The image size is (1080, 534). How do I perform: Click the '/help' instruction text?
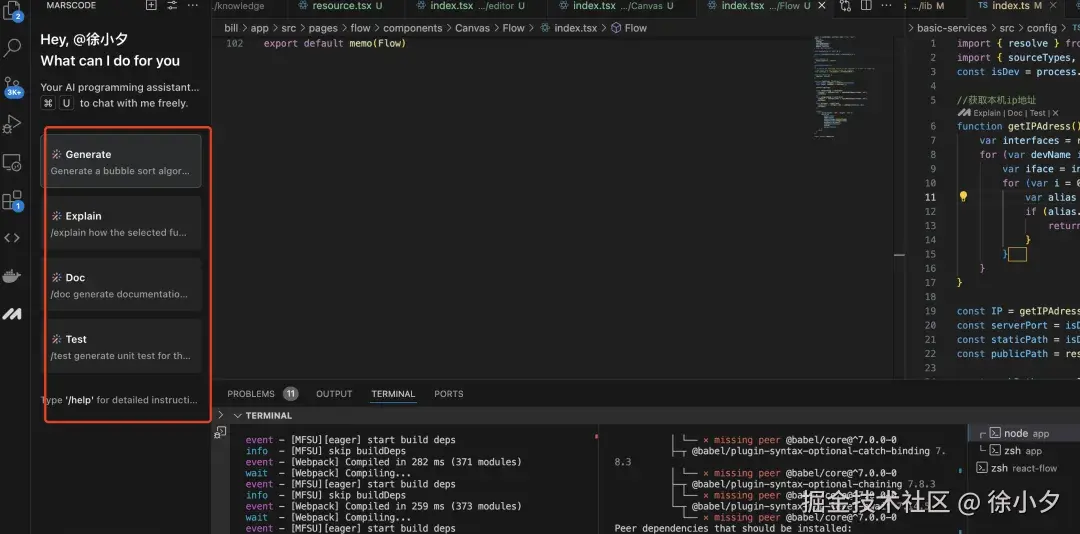[x=79, y=400]
